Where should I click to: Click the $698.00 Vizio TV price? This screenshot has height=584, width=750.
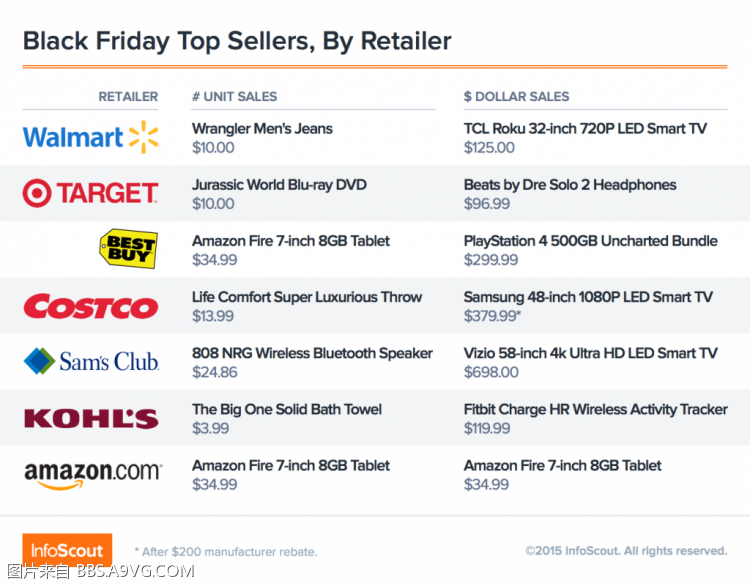tap(491, 372)
